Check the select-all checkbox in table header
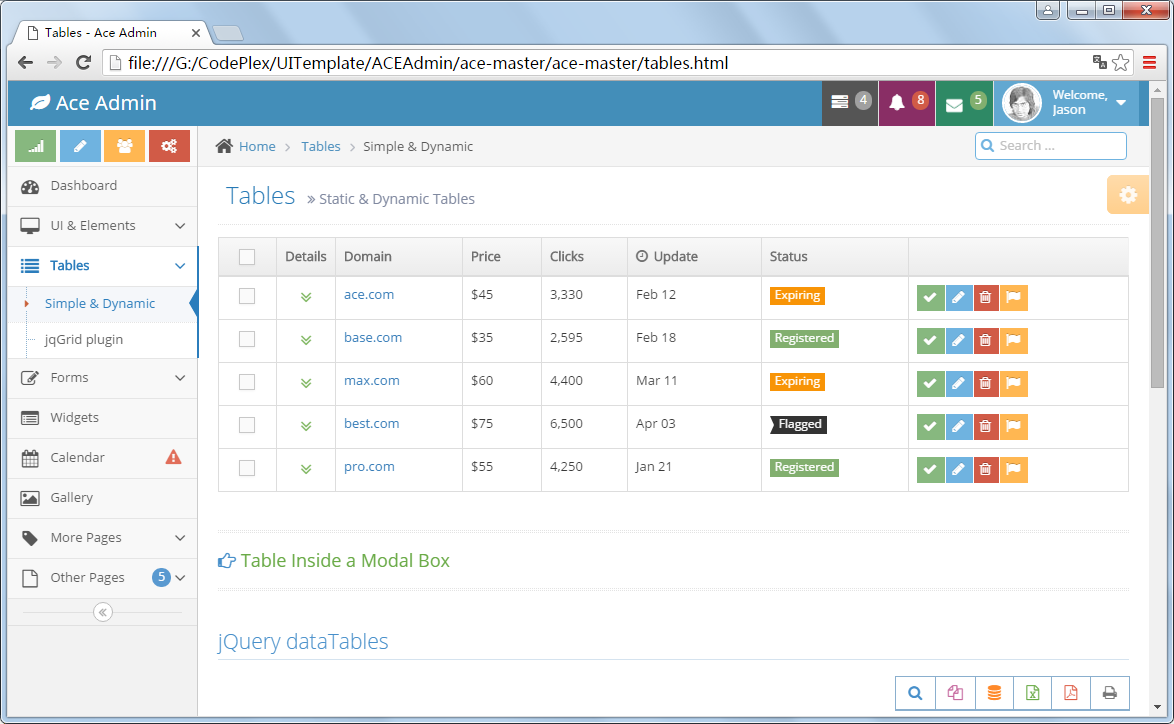 tap(247, 257)
